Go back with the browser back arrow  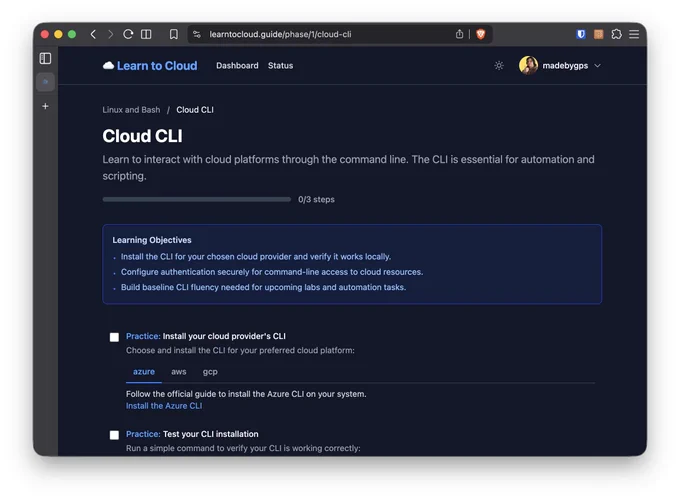93,34
